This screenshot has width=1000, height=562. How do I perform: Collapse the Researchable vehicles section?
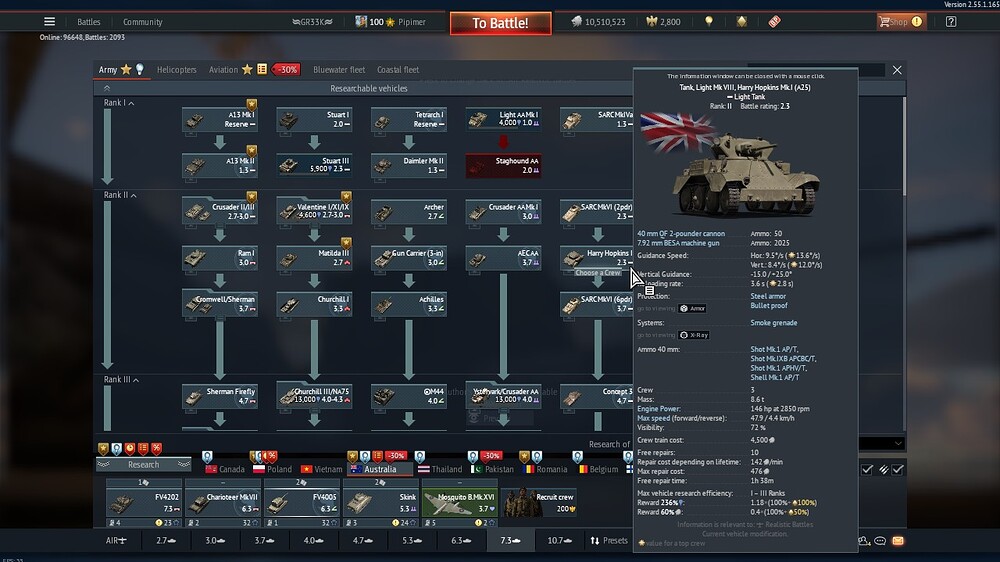coord(107,88)
